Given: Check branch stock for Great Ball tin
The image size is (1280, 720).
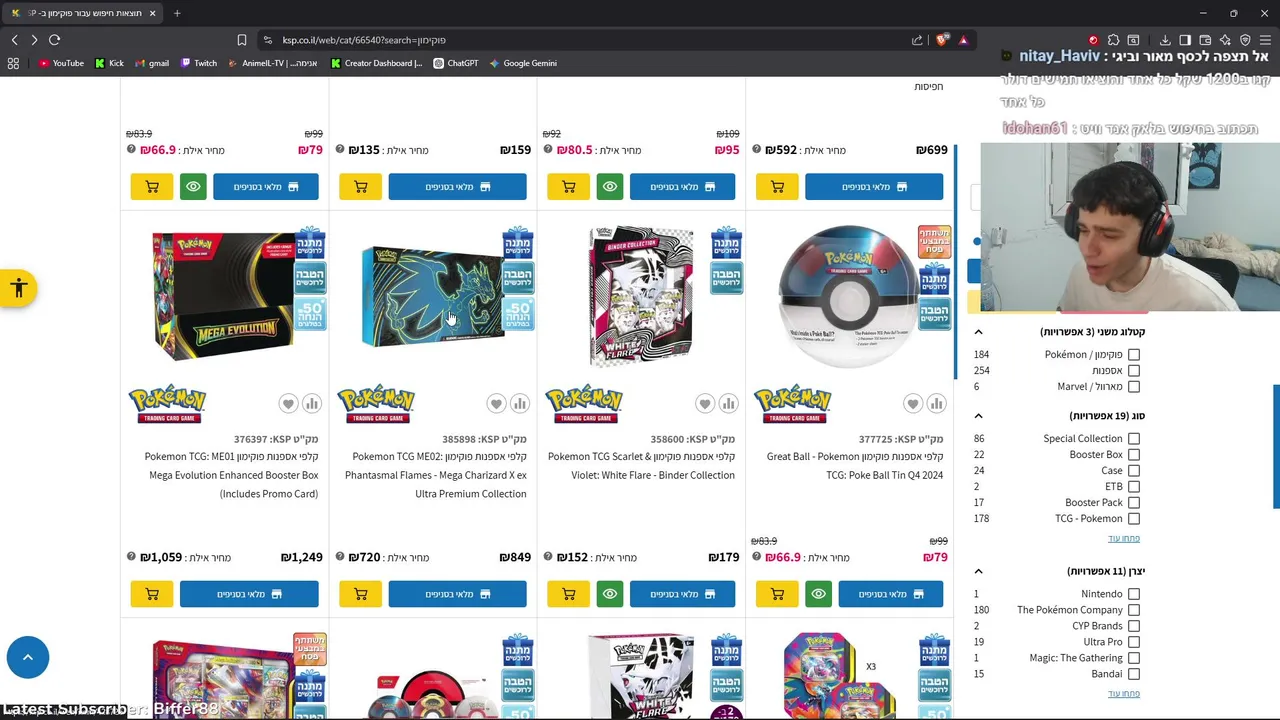Looking at the screenshot, I should click(x=890, y=594).
